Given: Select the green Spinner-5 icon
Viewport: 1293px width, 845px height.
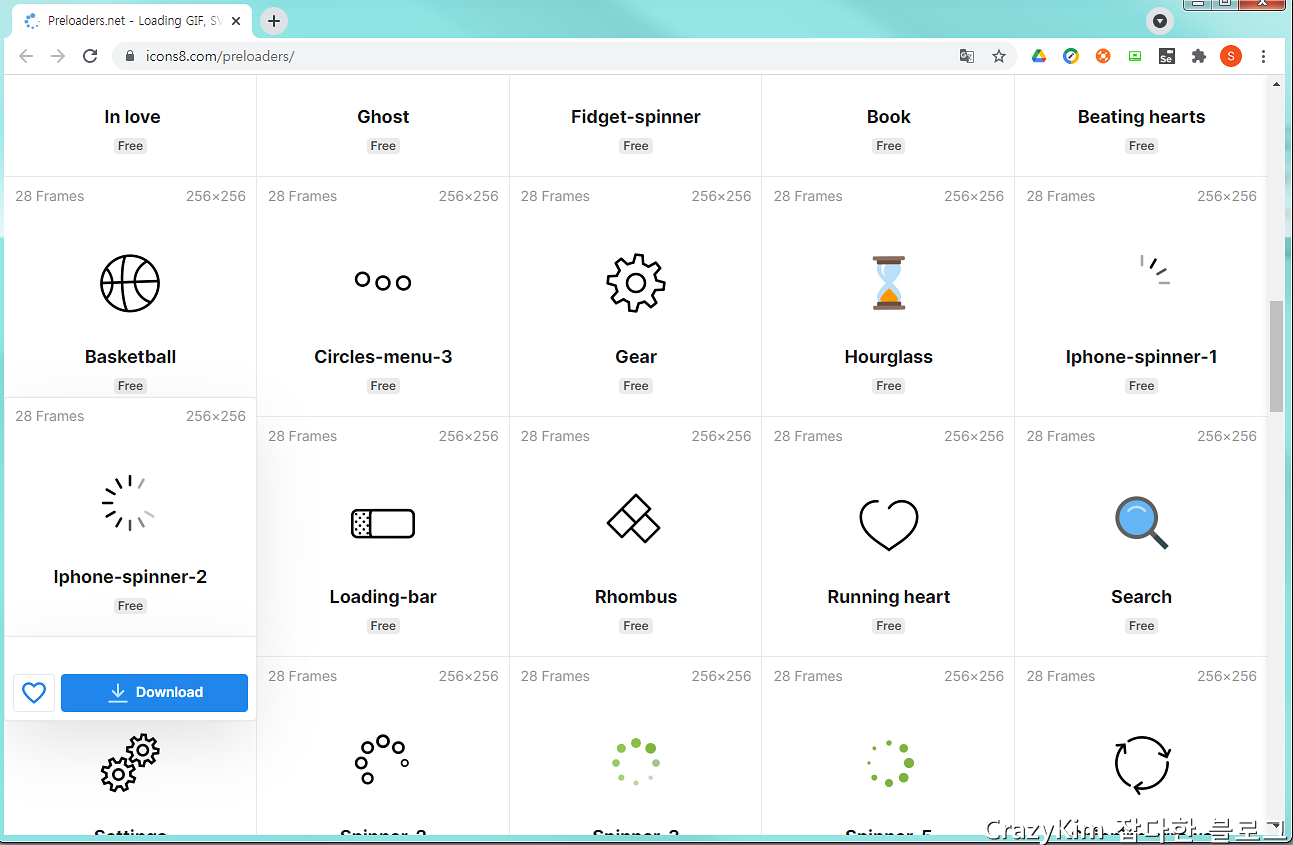Looking at the screenshot, I should tap(890, 762).
